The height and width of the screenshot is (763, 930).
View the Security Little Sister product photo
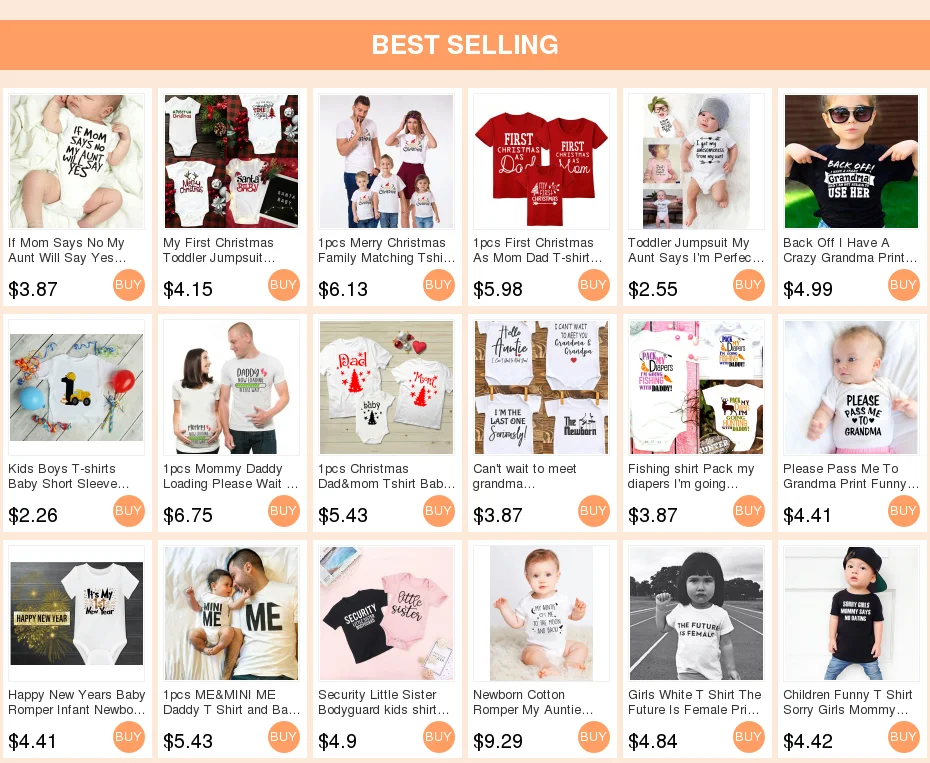[x=386, y=613]
